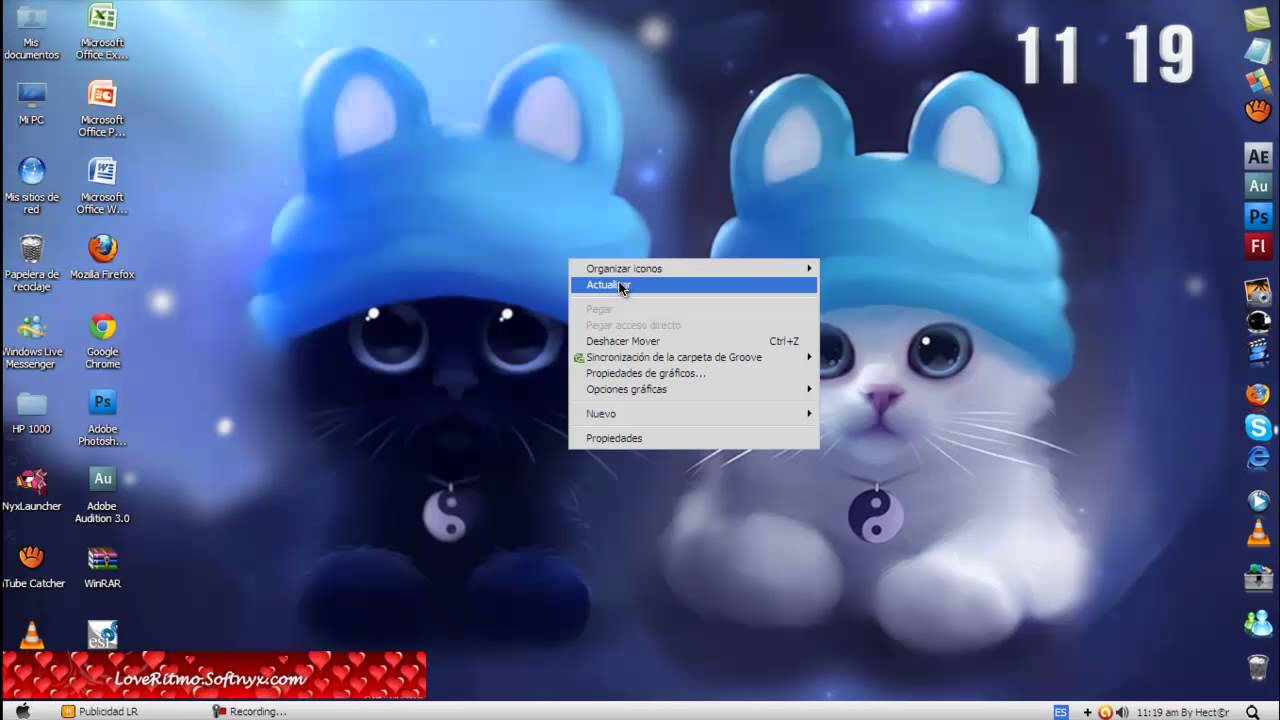
Task: Open Internet Explorer from the dock
Action: [1258, 458]
